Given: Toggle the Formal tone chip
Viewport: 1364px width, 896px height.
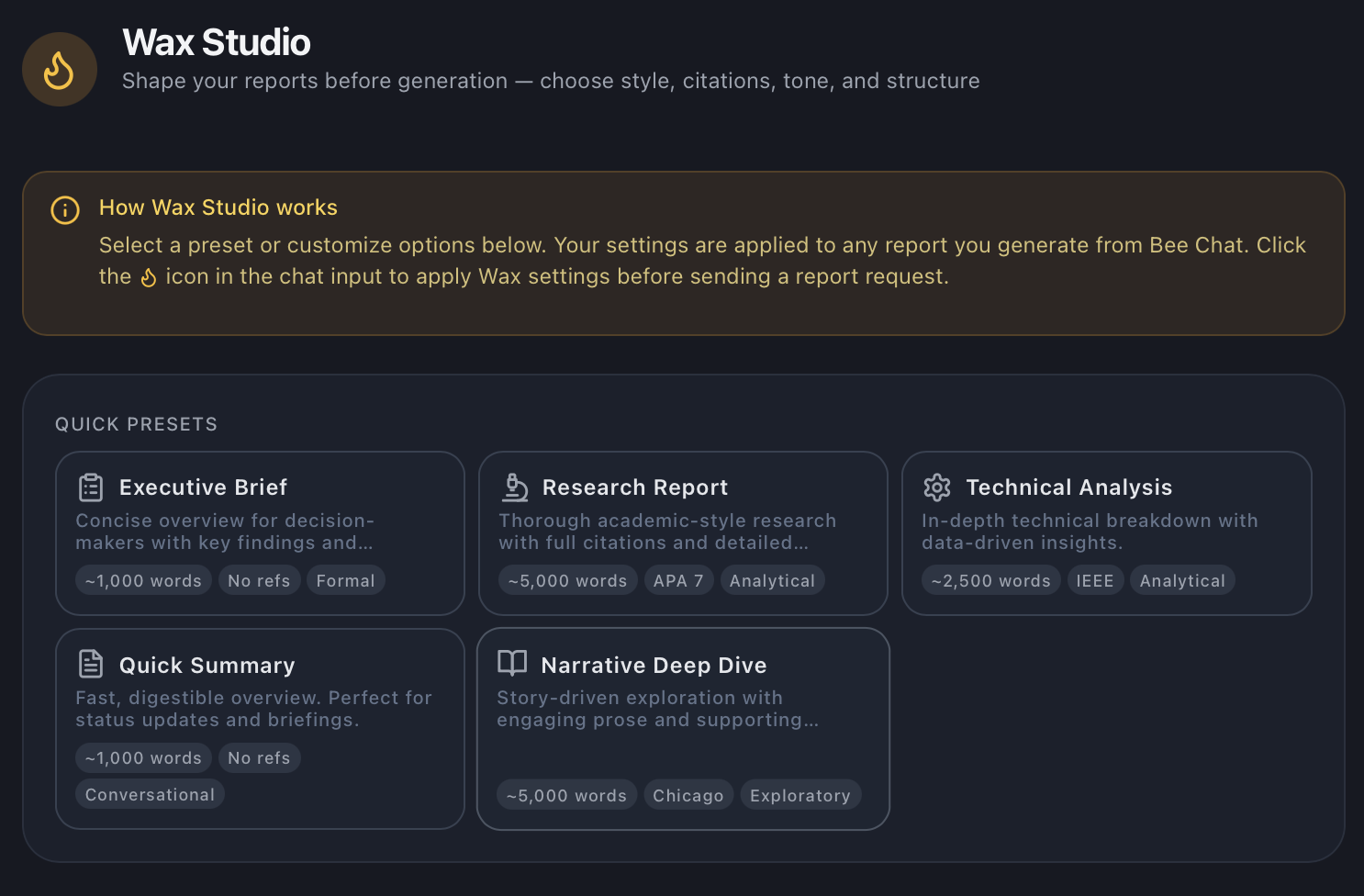Looking at the screenshot, I should (x=345, y=579).
